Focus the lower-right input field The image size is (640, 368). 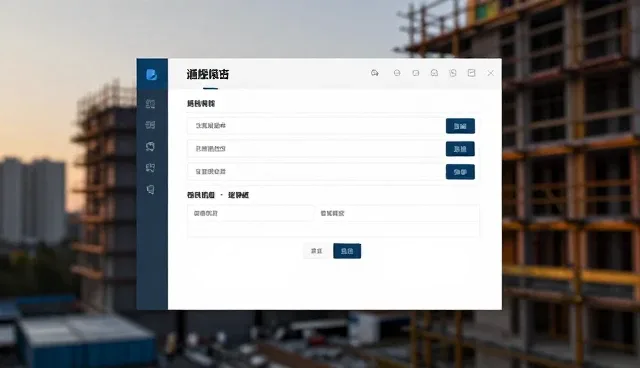coord(398,213)
